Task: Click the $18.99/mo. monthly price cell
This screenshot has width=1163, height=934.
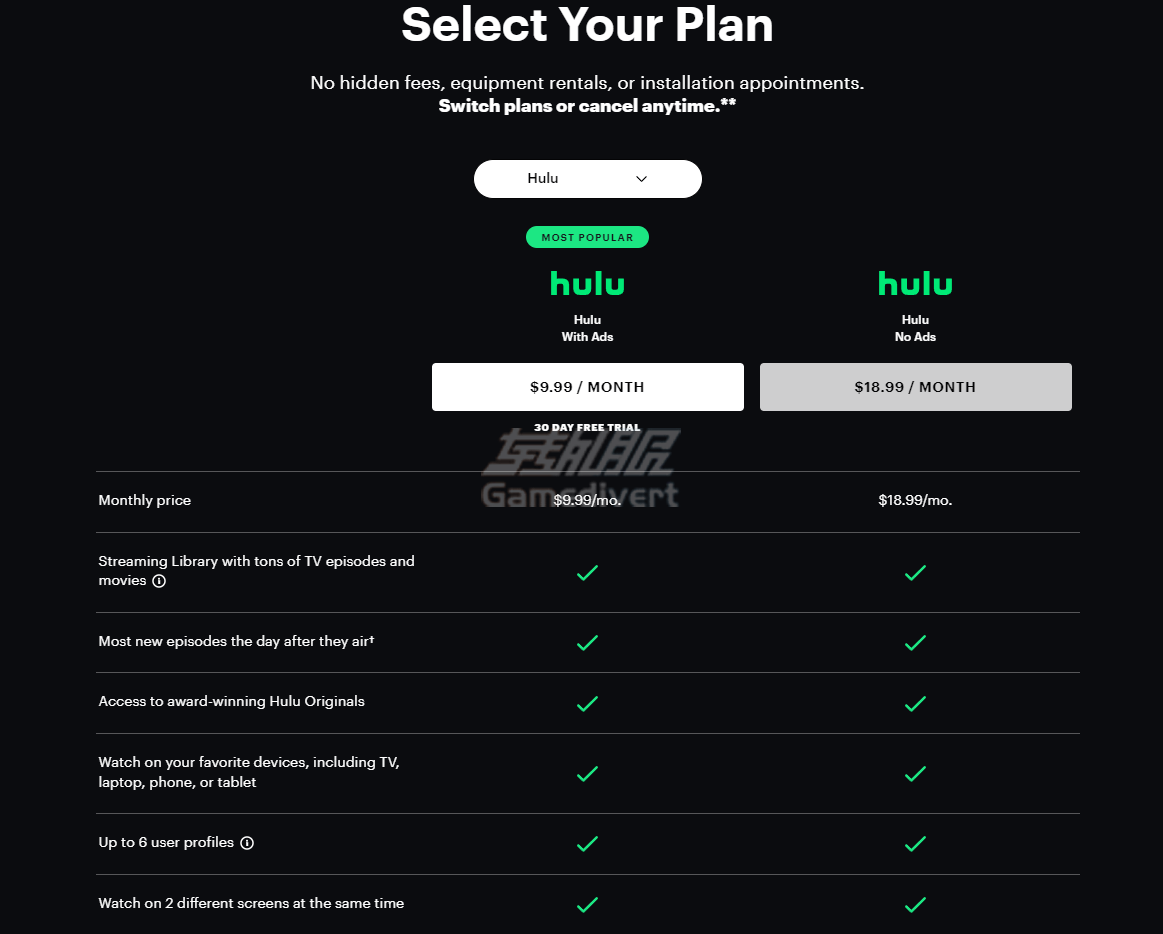Action: click(915, 500)
